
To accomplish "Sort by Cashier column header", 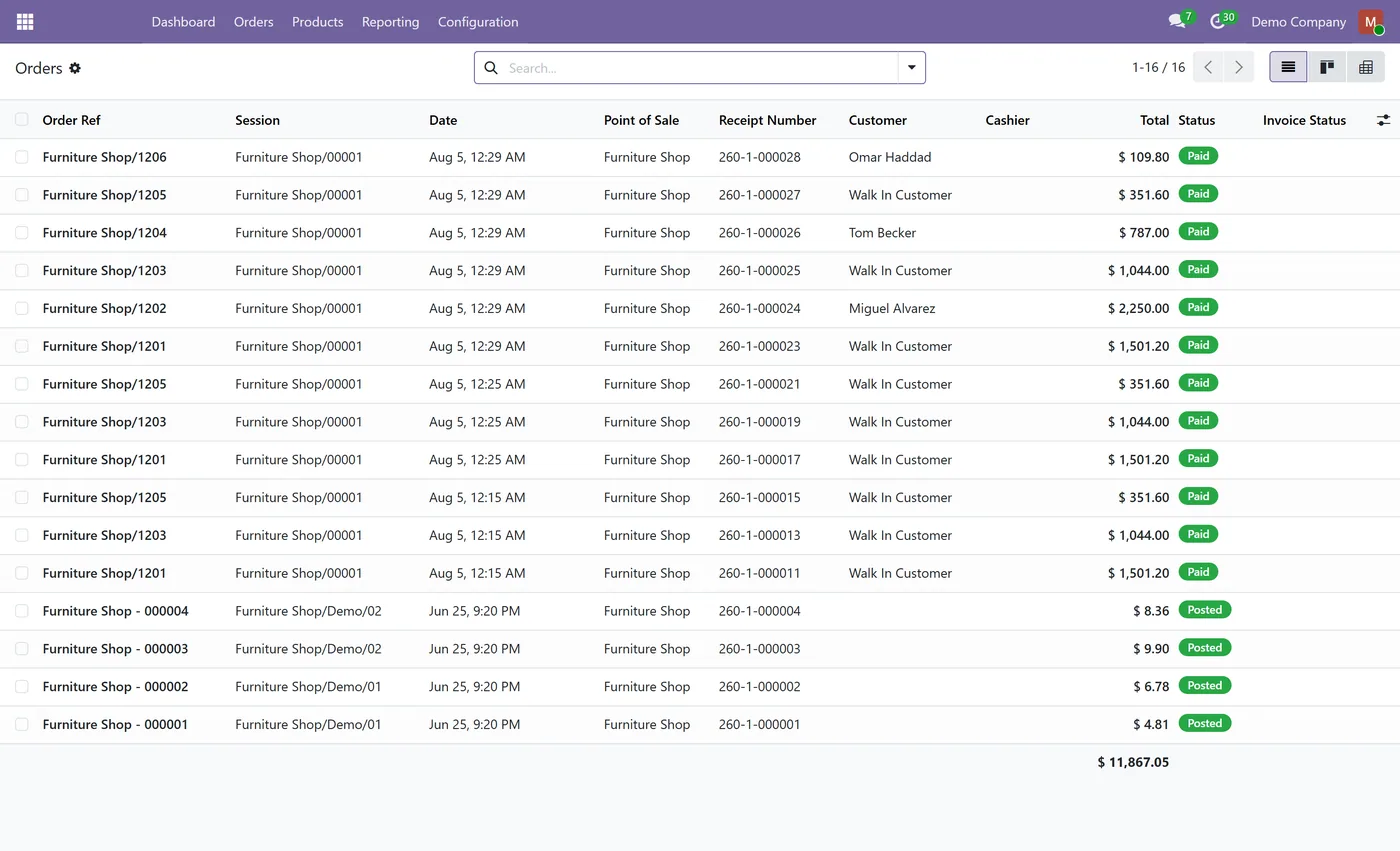I will point(1007,120).
